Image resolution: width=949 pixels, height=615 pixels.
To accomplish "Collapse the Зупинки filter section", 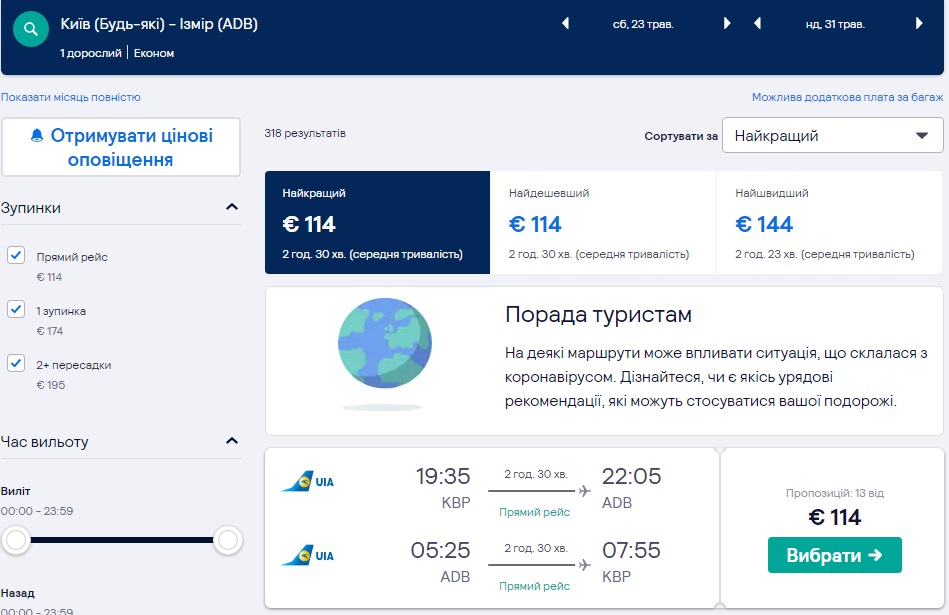I will [x=232, y=208].
